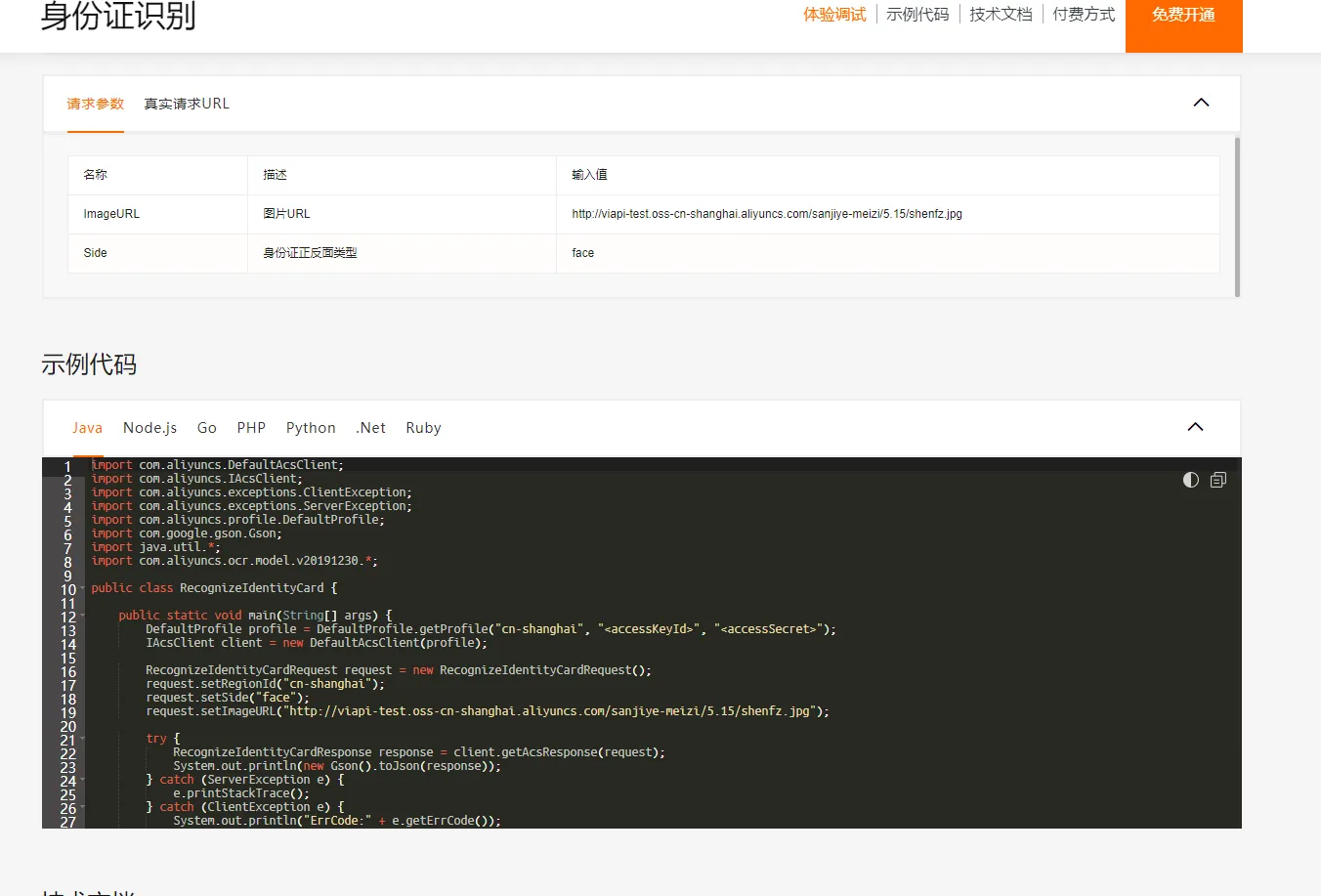Click the '身份证识别' page title
The image size is (1321, 896).
pos(118,16)
